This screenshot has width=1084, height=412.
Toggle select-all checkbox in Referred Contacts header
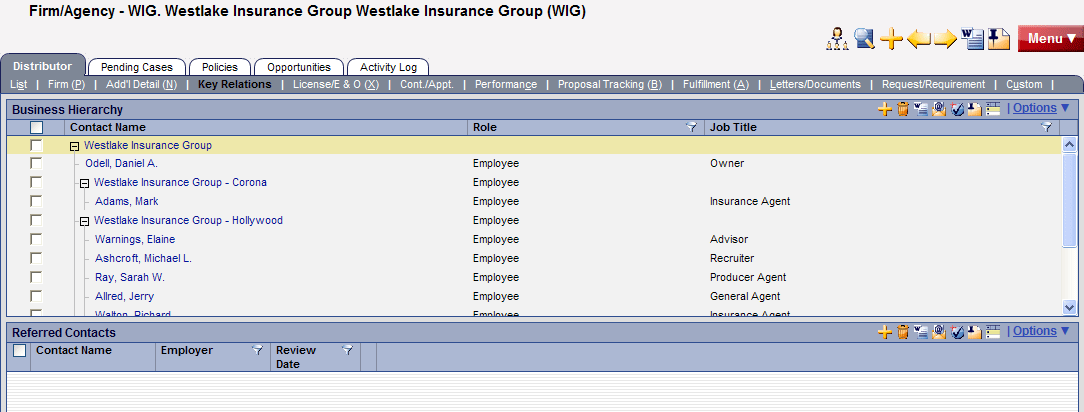(19, 351)
